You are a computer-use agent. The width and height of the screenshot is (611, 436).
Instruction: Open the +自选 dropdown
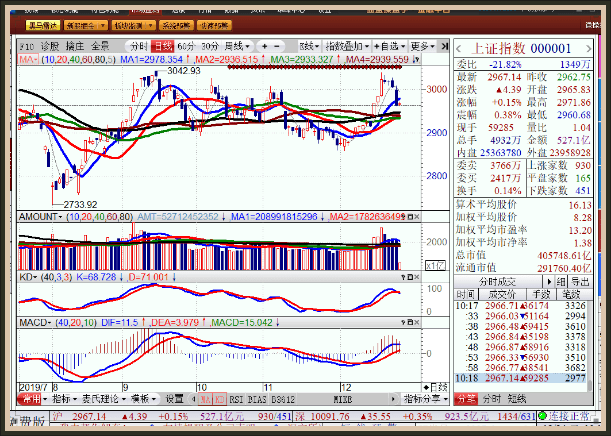tap(389, 46)
